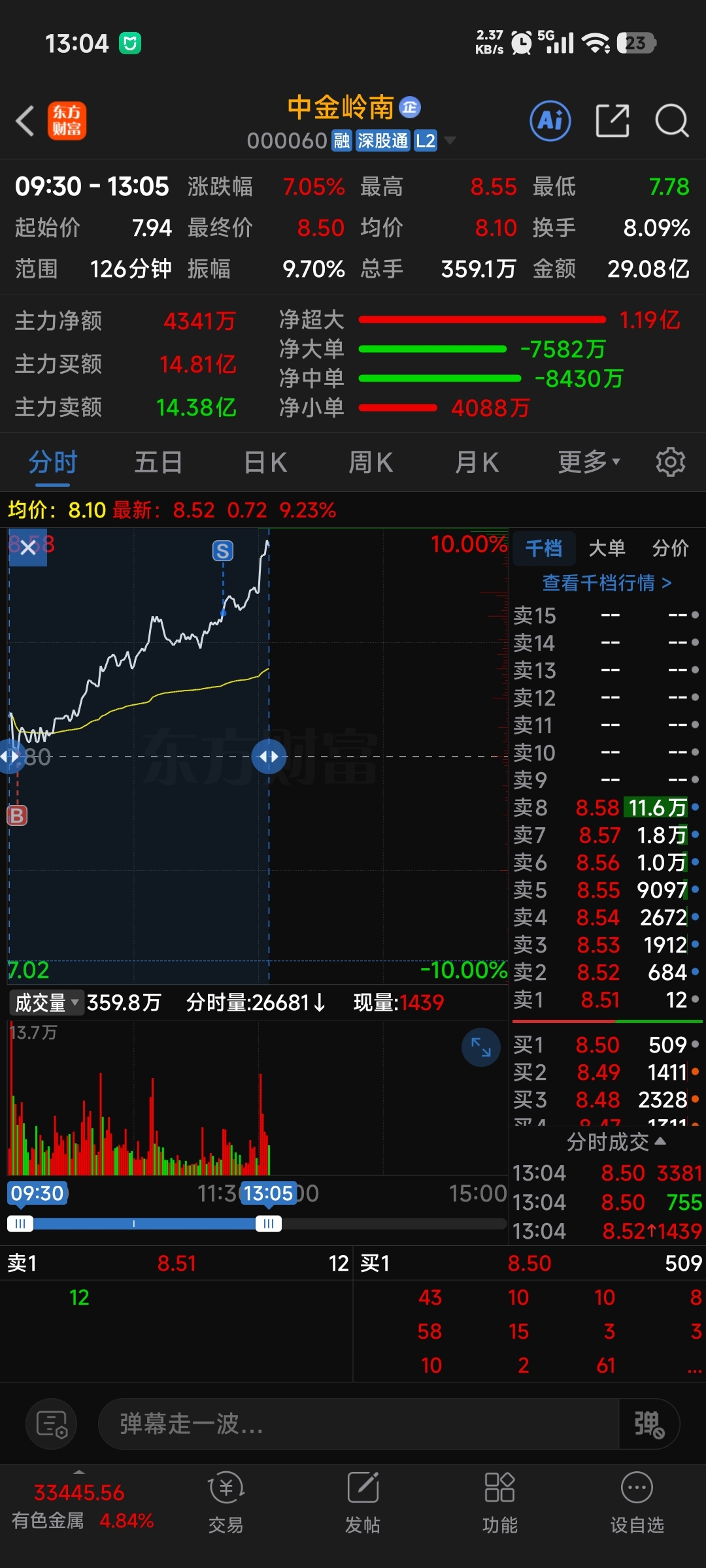Tap 设自选 add to watchlist
The image size is (706, 1568).
click(637, 1503)
